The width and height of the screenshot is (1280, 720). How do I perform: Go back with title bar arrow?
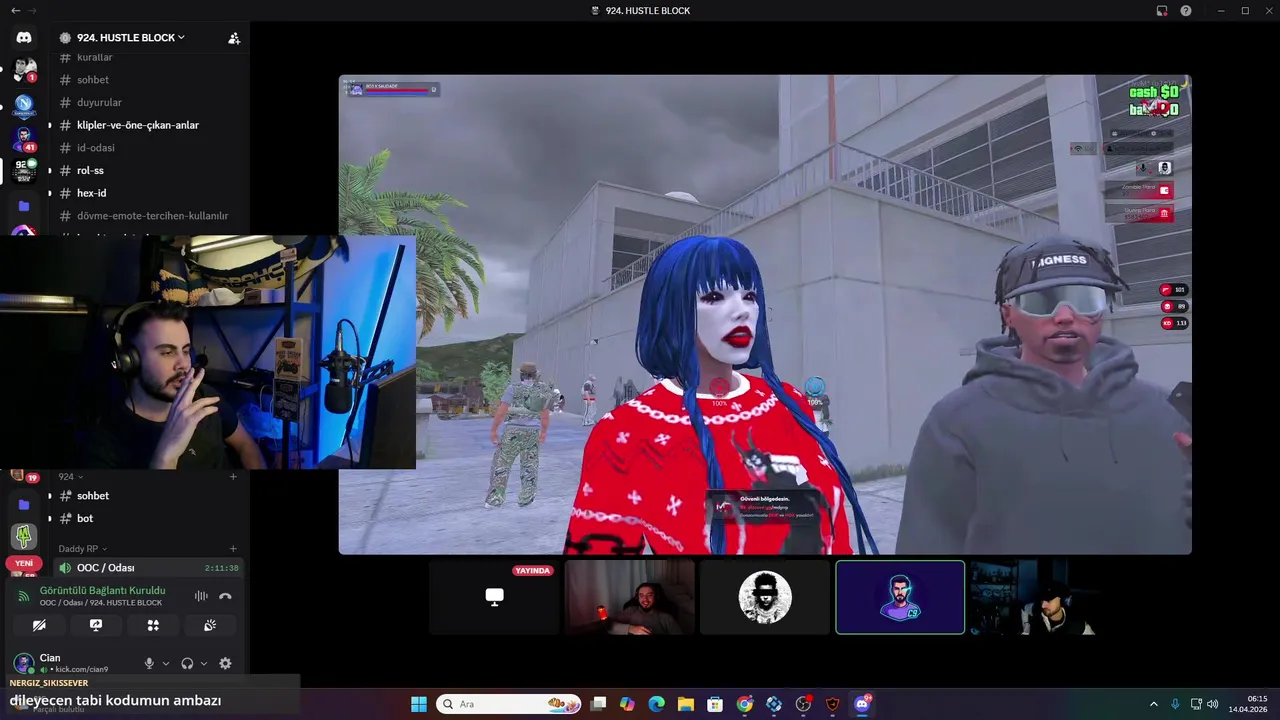15,10
